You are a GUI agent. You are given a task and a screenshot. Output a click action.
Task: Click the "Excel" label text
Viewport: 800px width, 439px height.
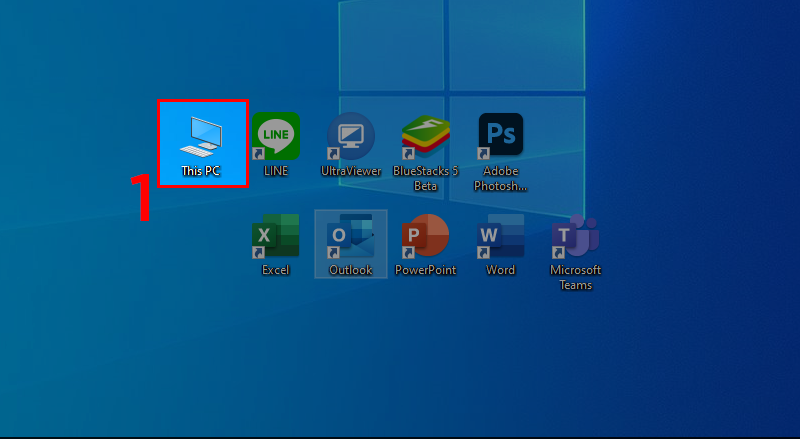click(276, 270)
